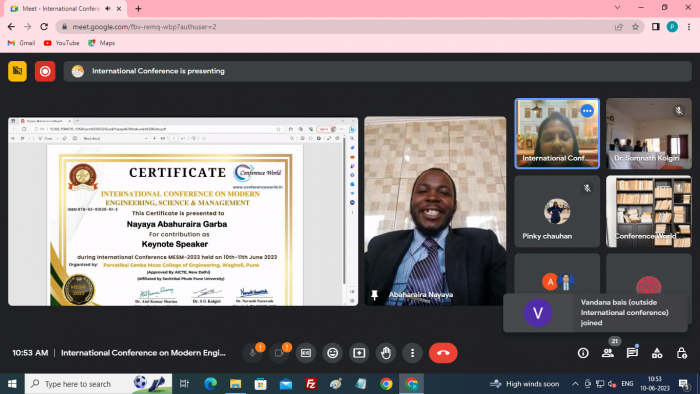Show the participants people list
700x394 pixels.
(608, 353)
